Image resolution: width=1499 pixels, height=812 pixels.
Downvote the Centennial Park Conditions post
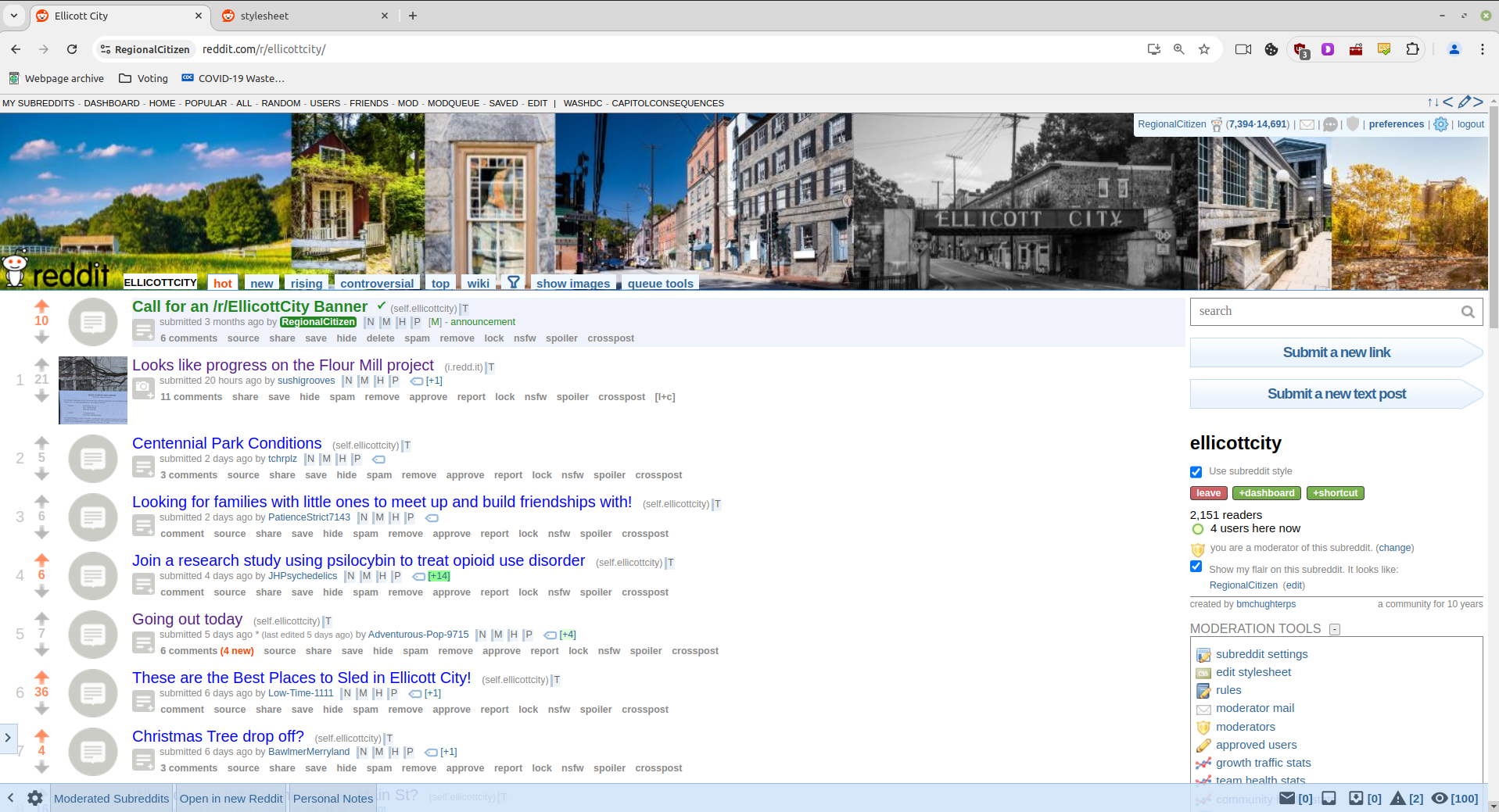tap(41, 474)
